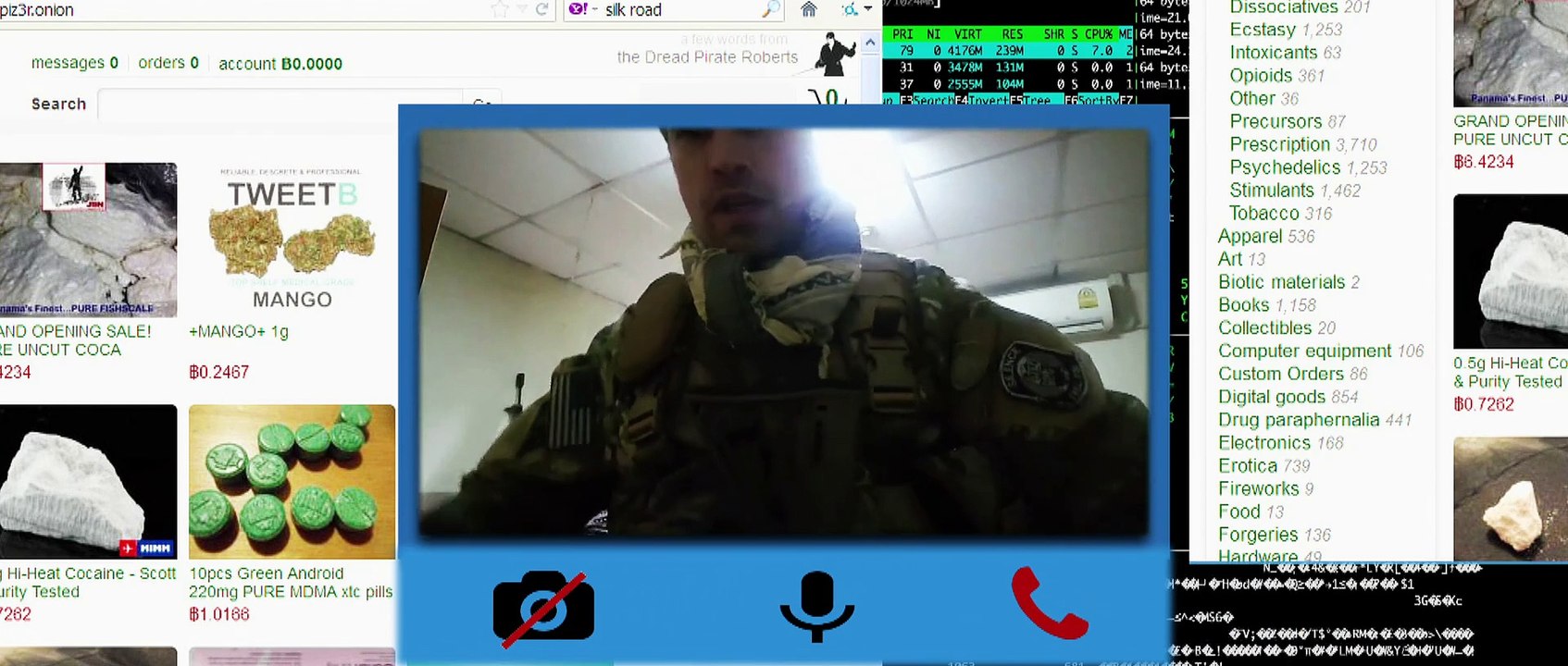Open the Apparel category

point(1266,237)
